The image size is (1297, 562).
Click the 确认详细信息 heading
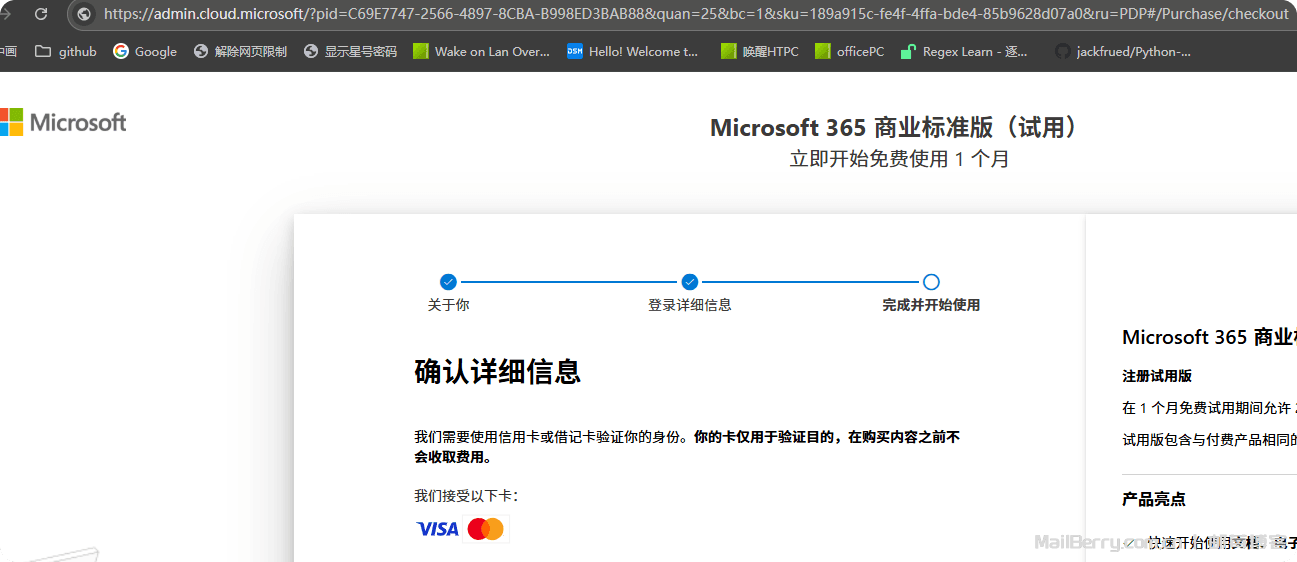(x=497, y=372)
